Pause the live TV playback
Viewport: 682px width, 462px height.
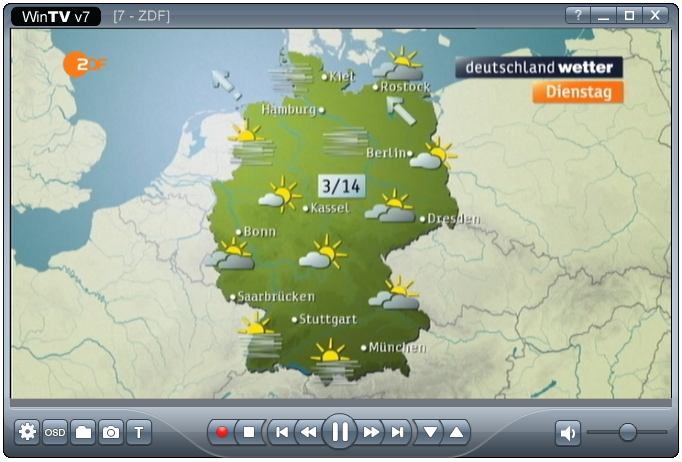tap(340, 432)
